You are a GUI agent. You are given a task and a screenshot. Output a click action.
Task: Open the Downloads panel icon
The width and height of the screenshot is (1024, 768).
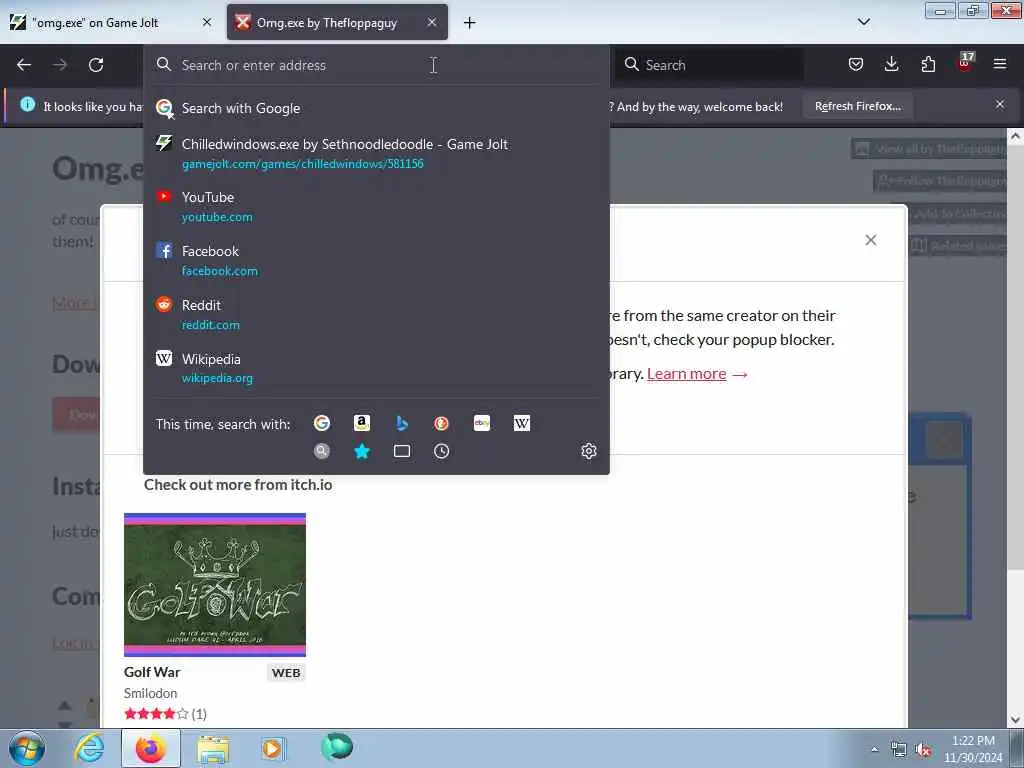click(x=891, y=64)
